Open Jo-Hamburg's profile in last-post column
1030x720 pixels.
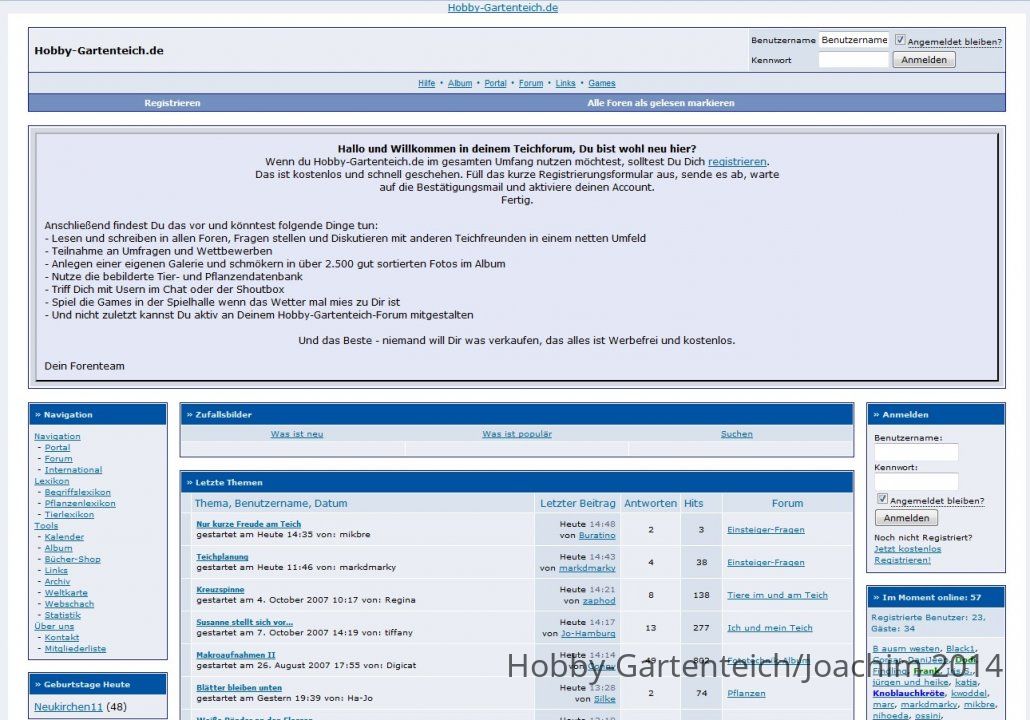point(588,634)
